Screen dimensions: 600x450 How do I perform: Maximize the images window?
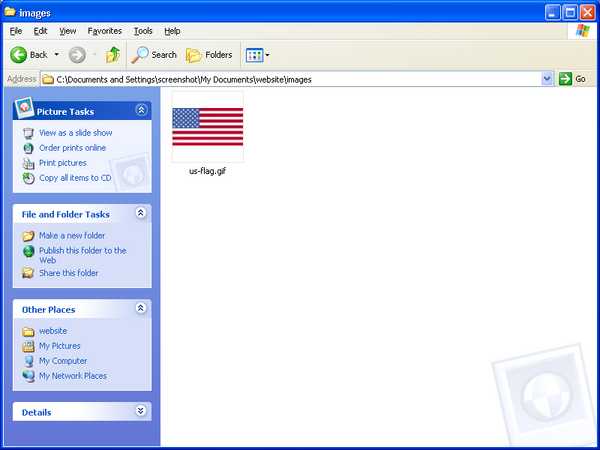click(x=570, y=13)
